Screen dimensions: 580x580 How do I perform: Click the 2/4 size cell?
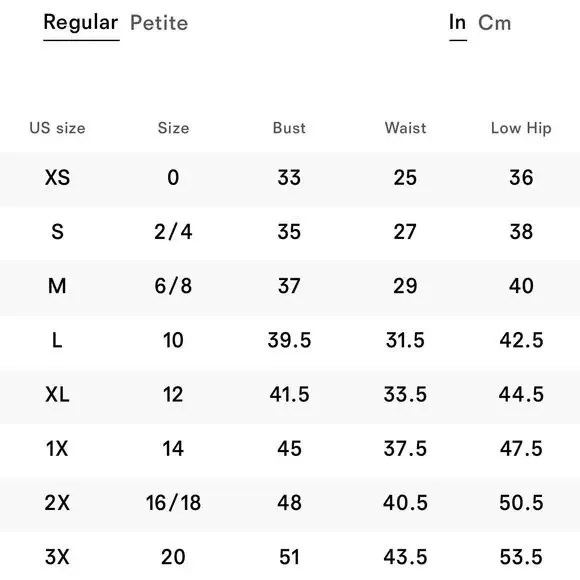tap(173, 232)
